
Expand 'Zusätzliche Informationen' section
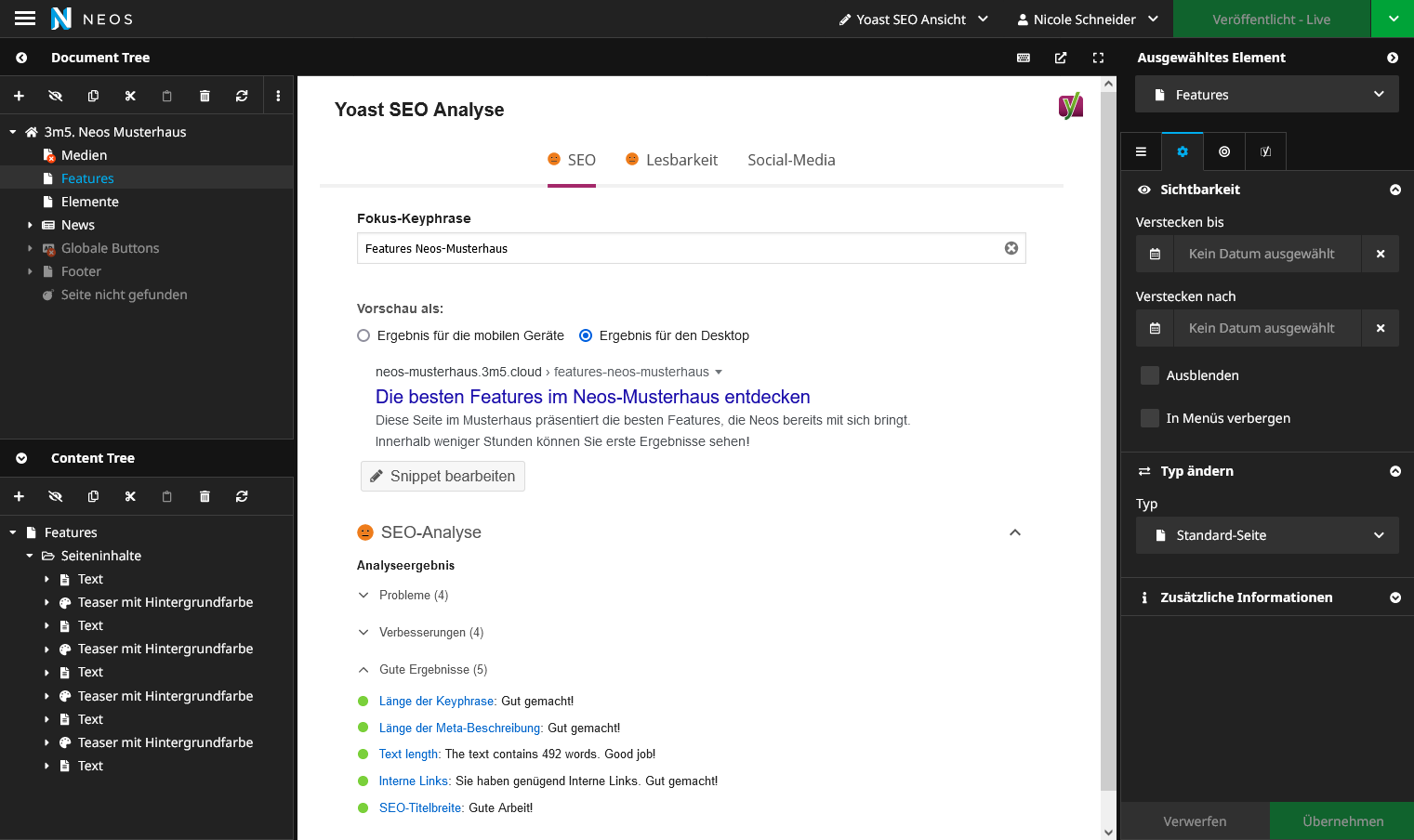point(1395,597)
